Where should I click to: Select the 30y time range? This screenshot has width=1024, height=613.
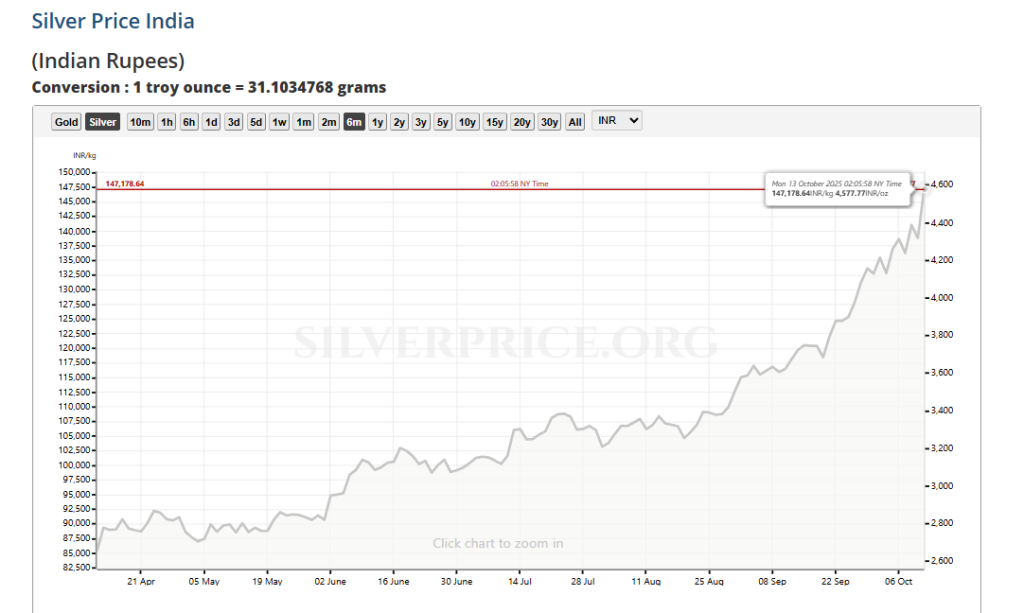[x=549, y=122]
